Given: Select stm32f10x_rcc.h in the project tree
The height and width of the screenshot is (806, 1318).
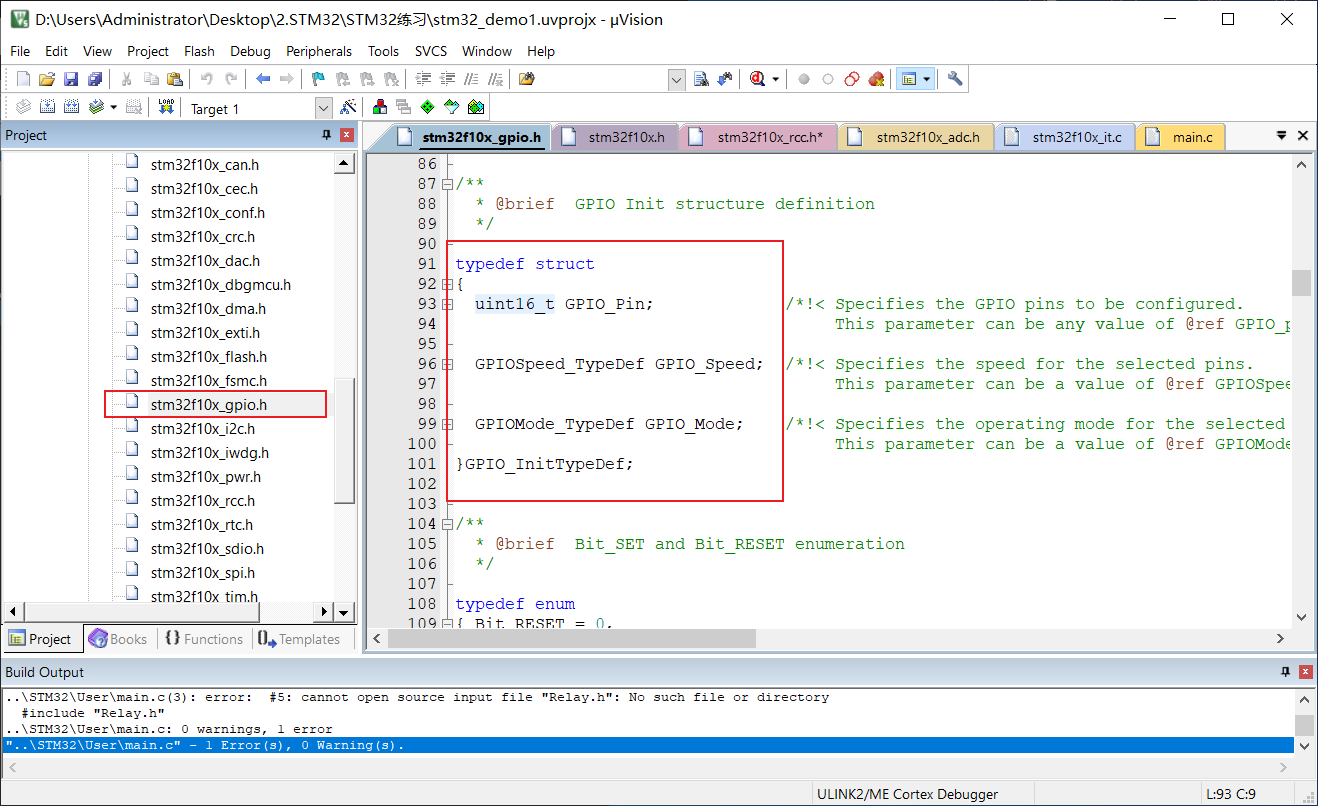Looking at the screenshot, I should 203,500.
